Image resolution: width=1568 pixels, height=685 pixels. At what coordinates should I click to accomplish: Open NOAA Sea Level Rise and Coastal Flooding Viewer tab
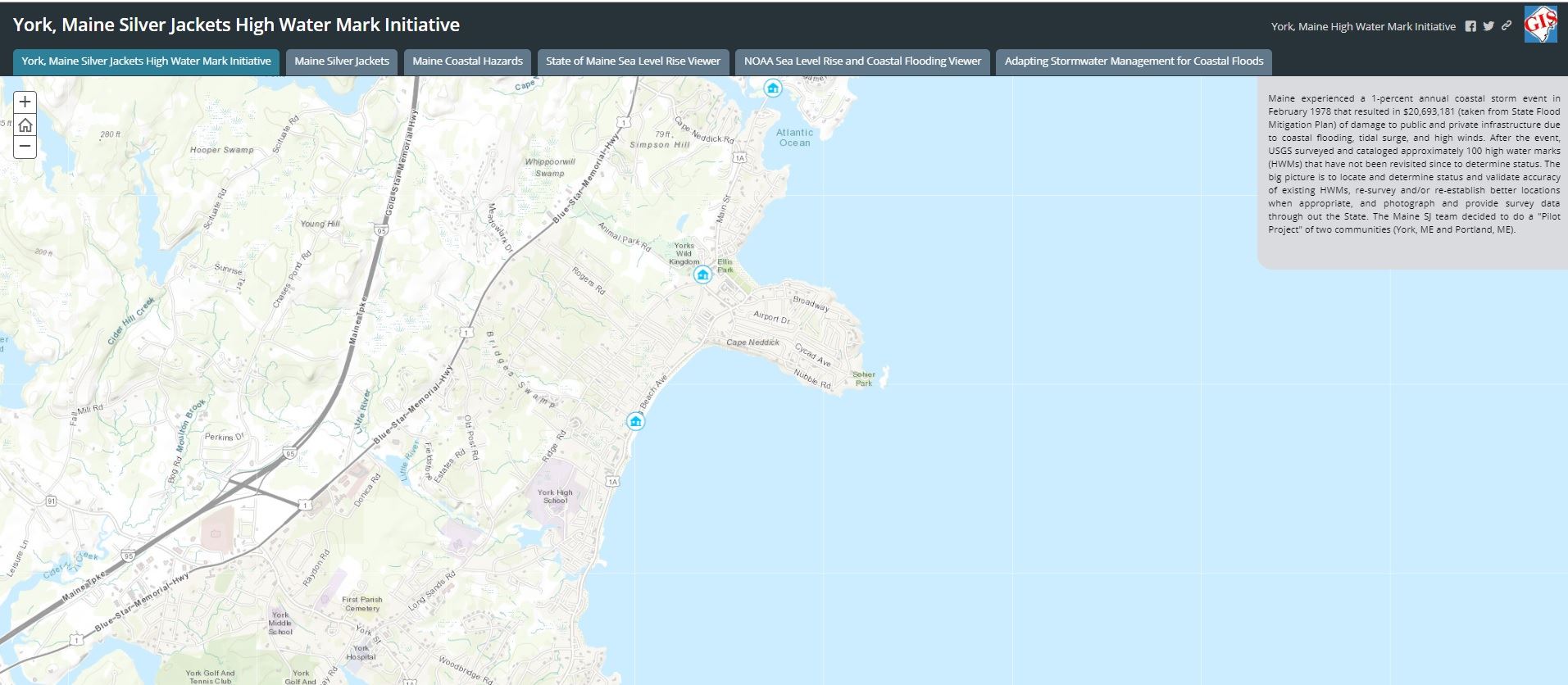click(x=862, y=61)
